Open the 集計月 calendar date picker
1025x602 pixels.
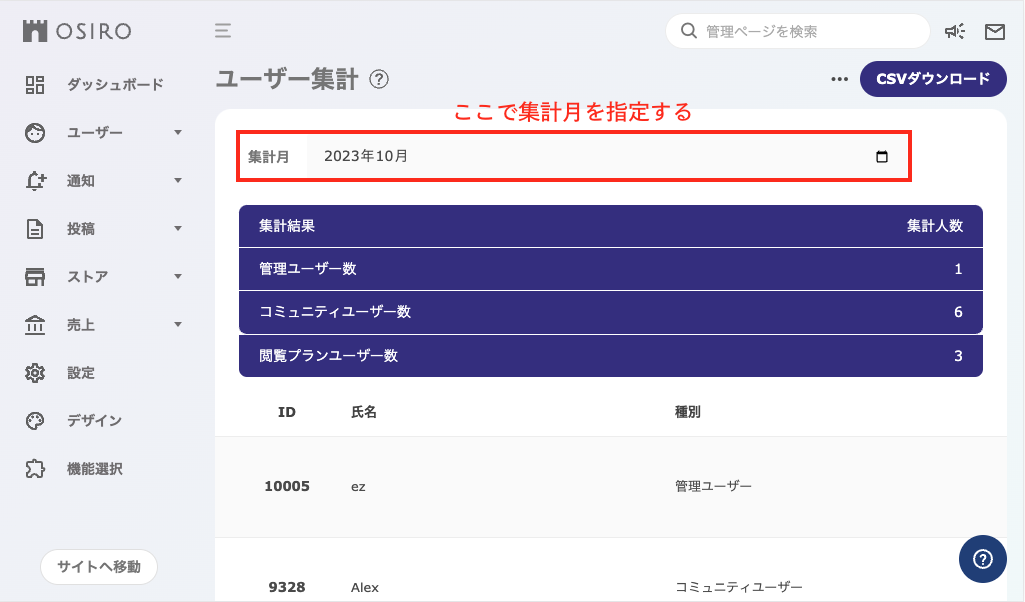coord(881,157)
